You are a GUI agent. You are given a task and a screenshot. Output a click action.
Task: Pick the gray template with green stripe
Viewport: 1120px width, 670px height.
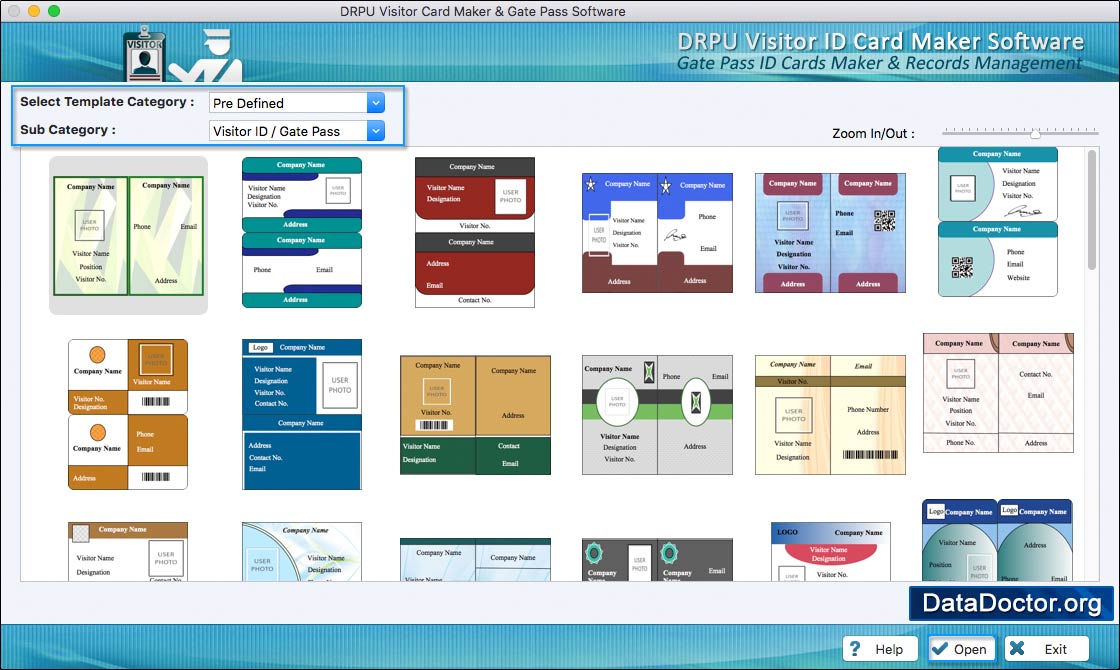(657, 415)
